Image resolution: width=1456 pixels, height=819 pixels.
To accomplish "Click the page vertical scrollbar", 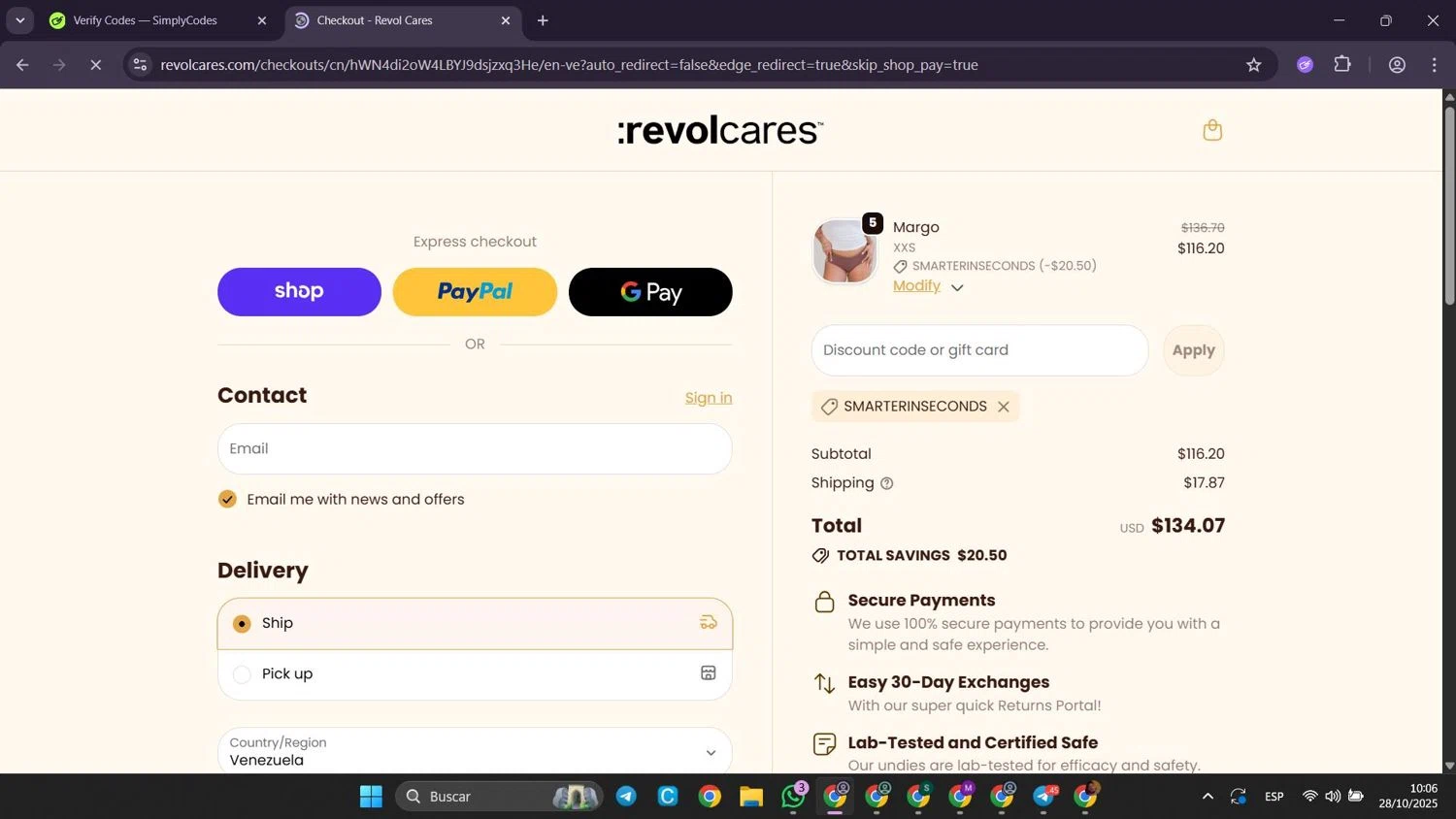I will coord(1449,206).
